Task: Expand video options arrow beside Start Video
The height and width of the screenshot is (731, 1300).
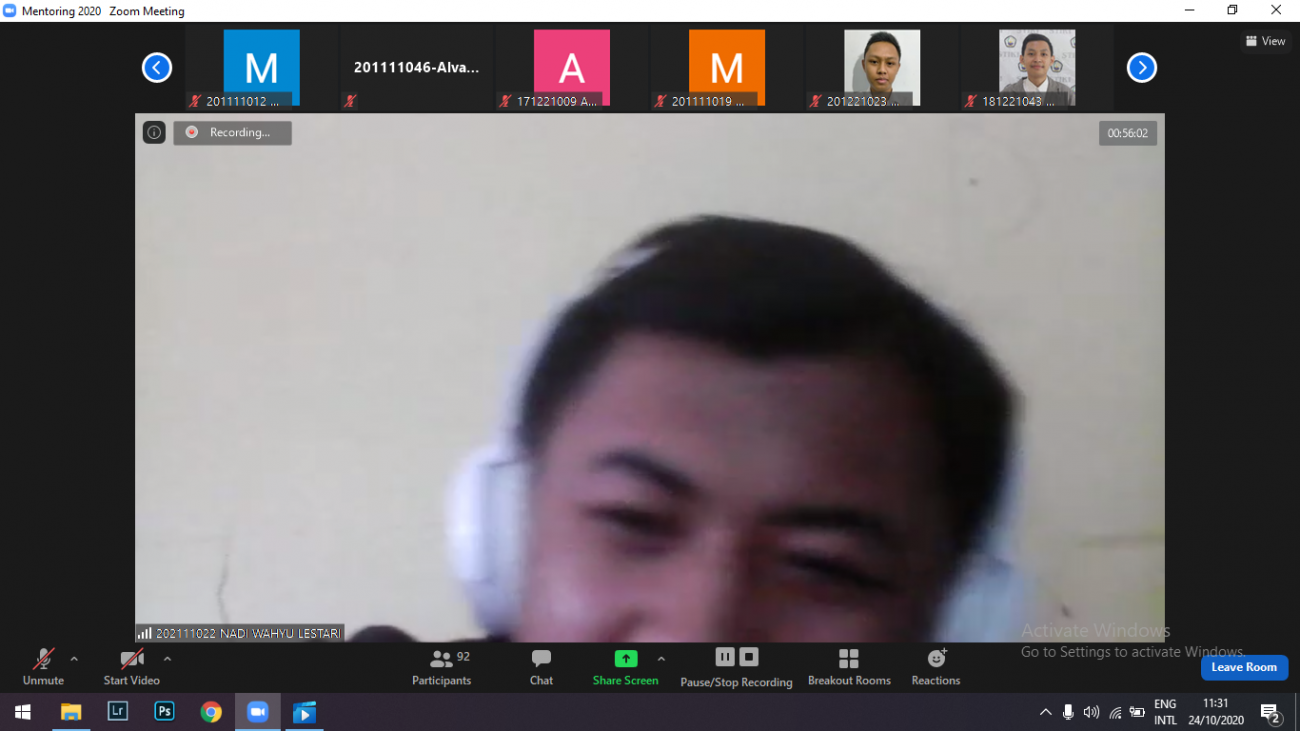Action: 167,659
